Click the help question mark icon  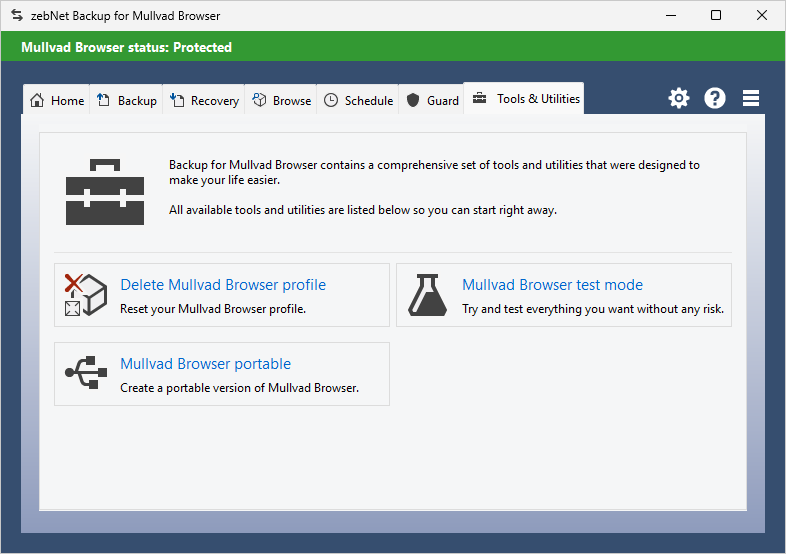pyautogui.click(x=715, y=98)
